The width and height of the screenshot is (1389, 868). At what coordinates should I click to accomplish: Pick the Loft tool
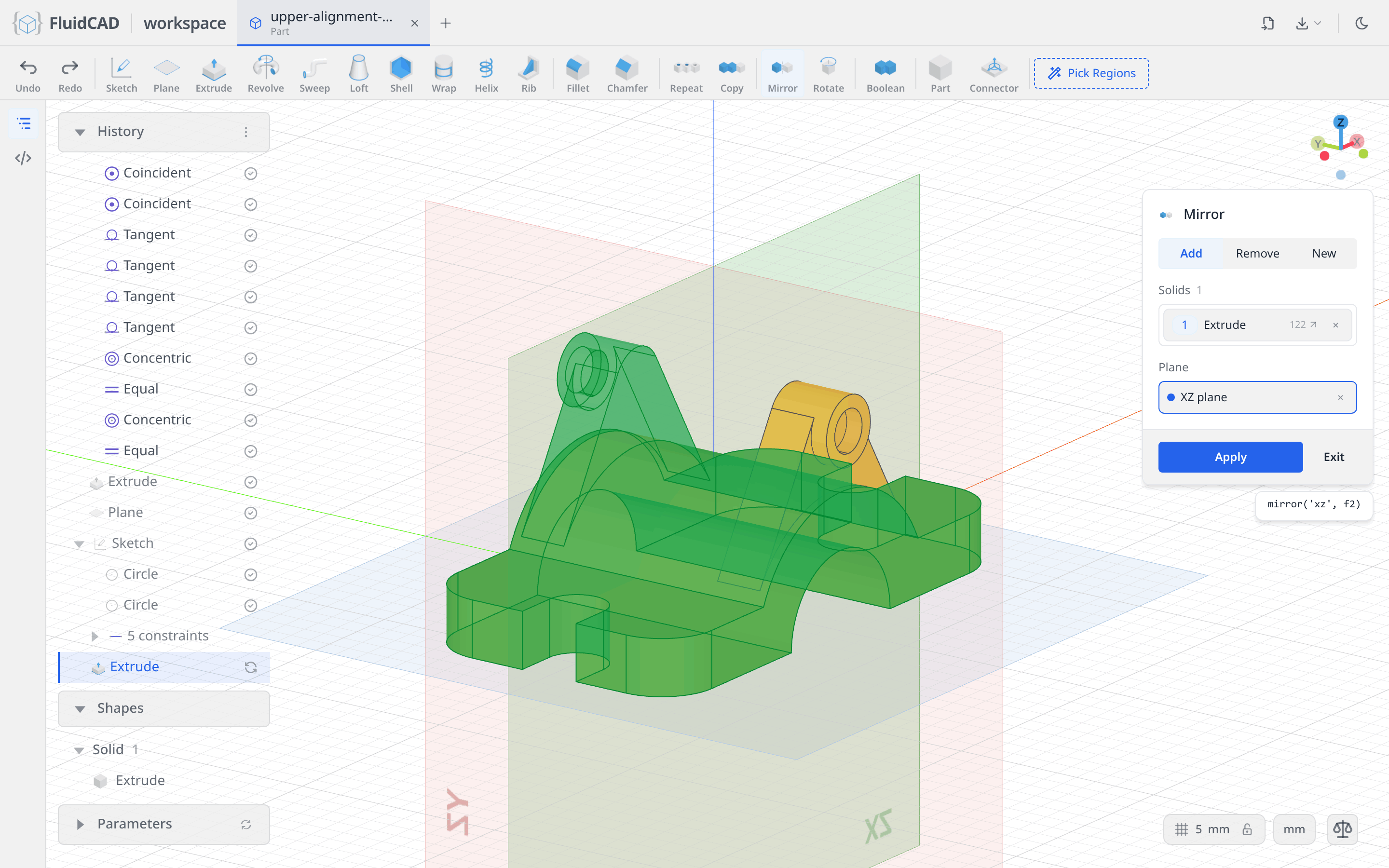click(x=359, y=74)
